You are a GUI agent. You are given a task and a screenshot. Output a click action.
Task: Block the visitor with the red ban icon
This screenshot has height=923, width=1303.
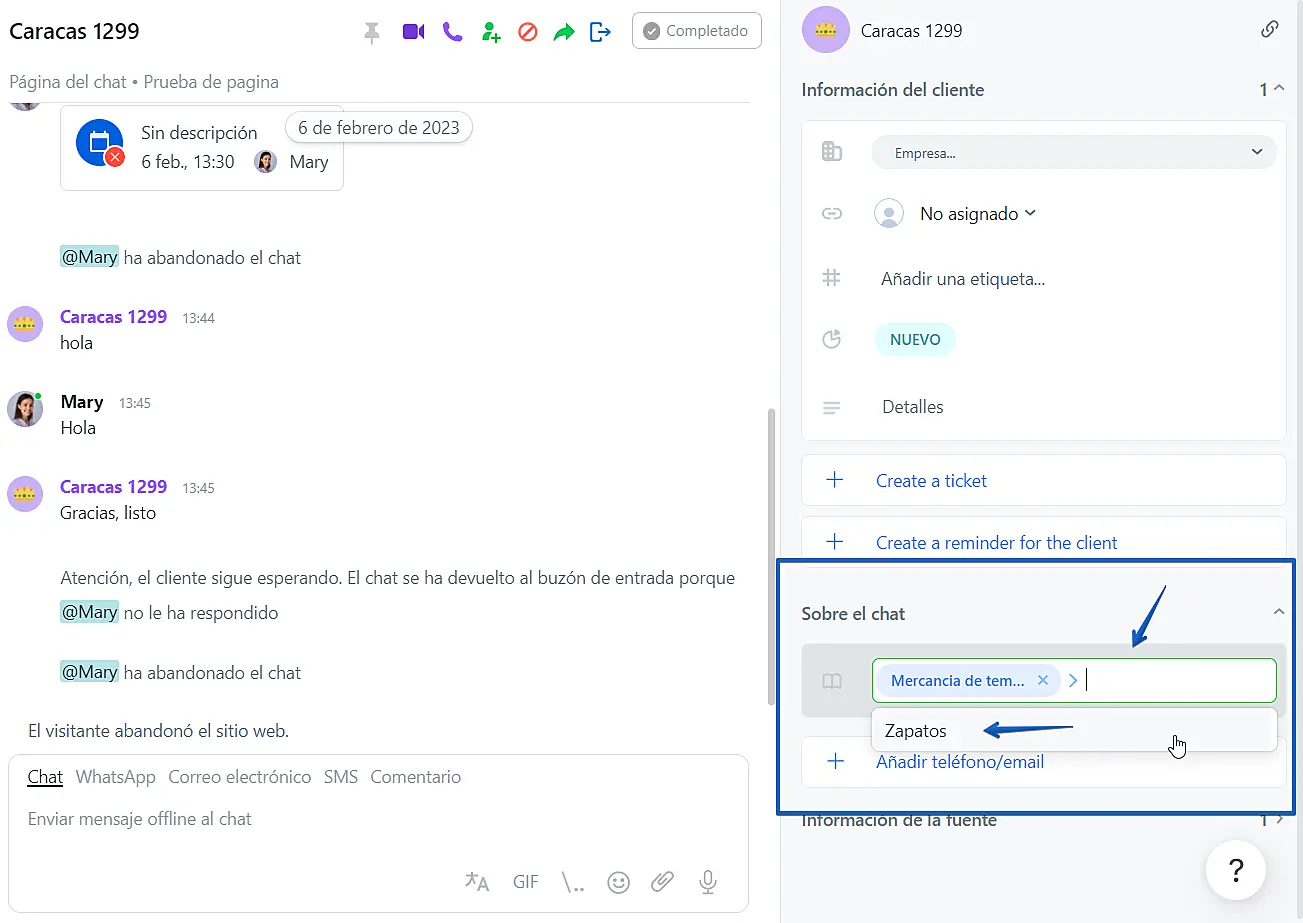coord(528,32)
